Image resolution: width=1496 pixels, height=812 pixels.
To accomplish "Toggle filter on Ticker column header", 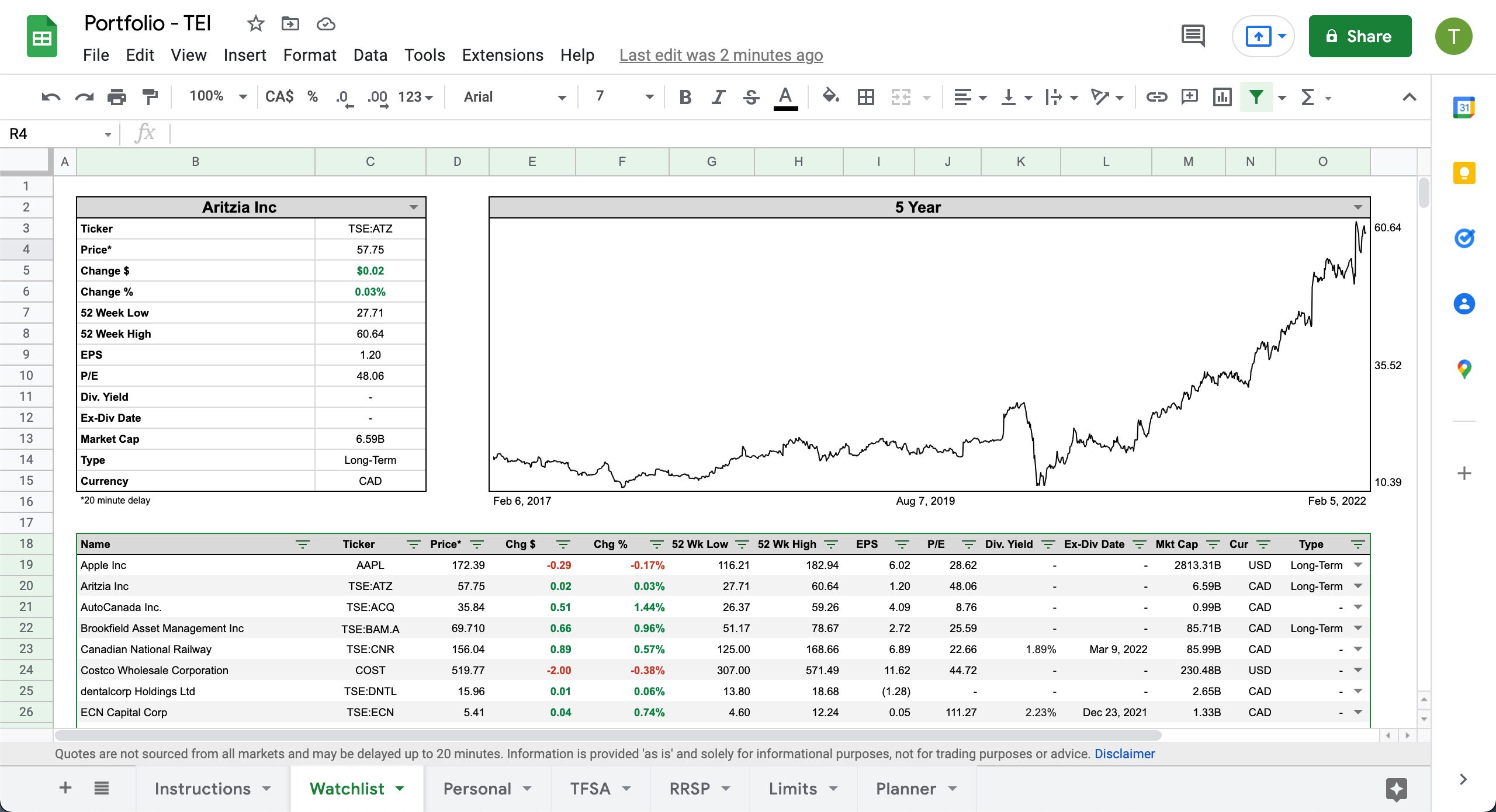I will click(413, 544).
